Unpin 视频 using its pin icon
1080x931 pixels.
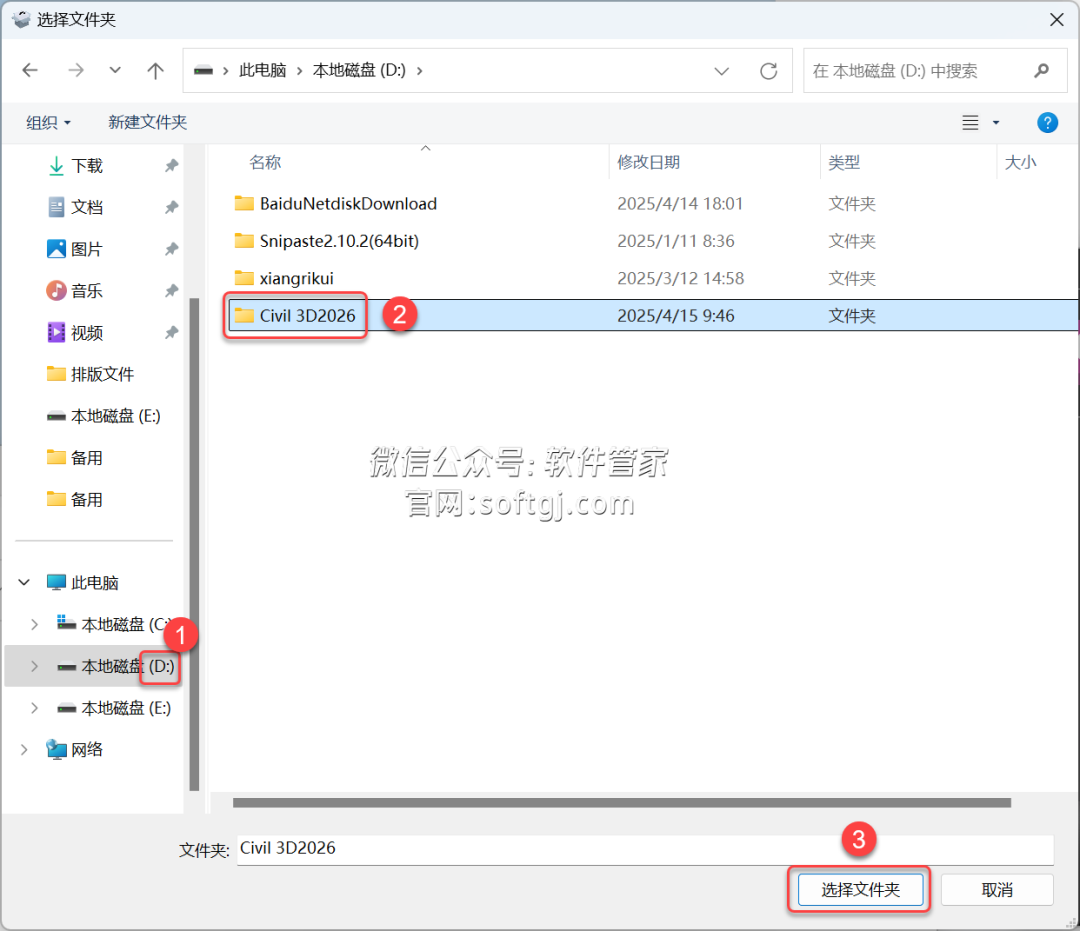coord(172,333)
